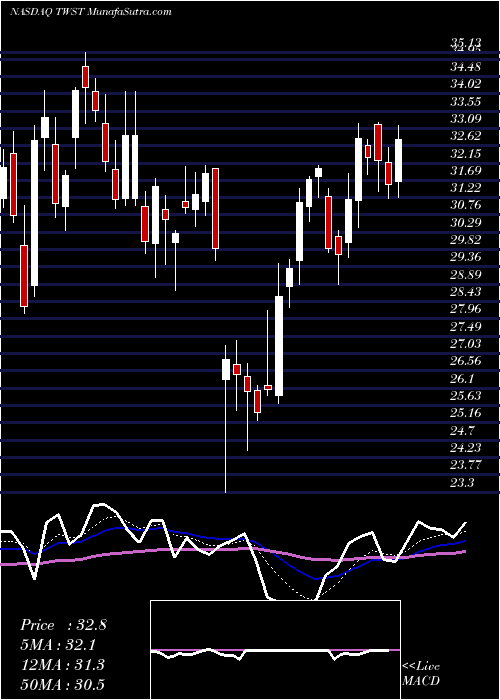Click the 34.48 price axis label
The height and width of the screenshot is (700, 500).
coord(466,67)
